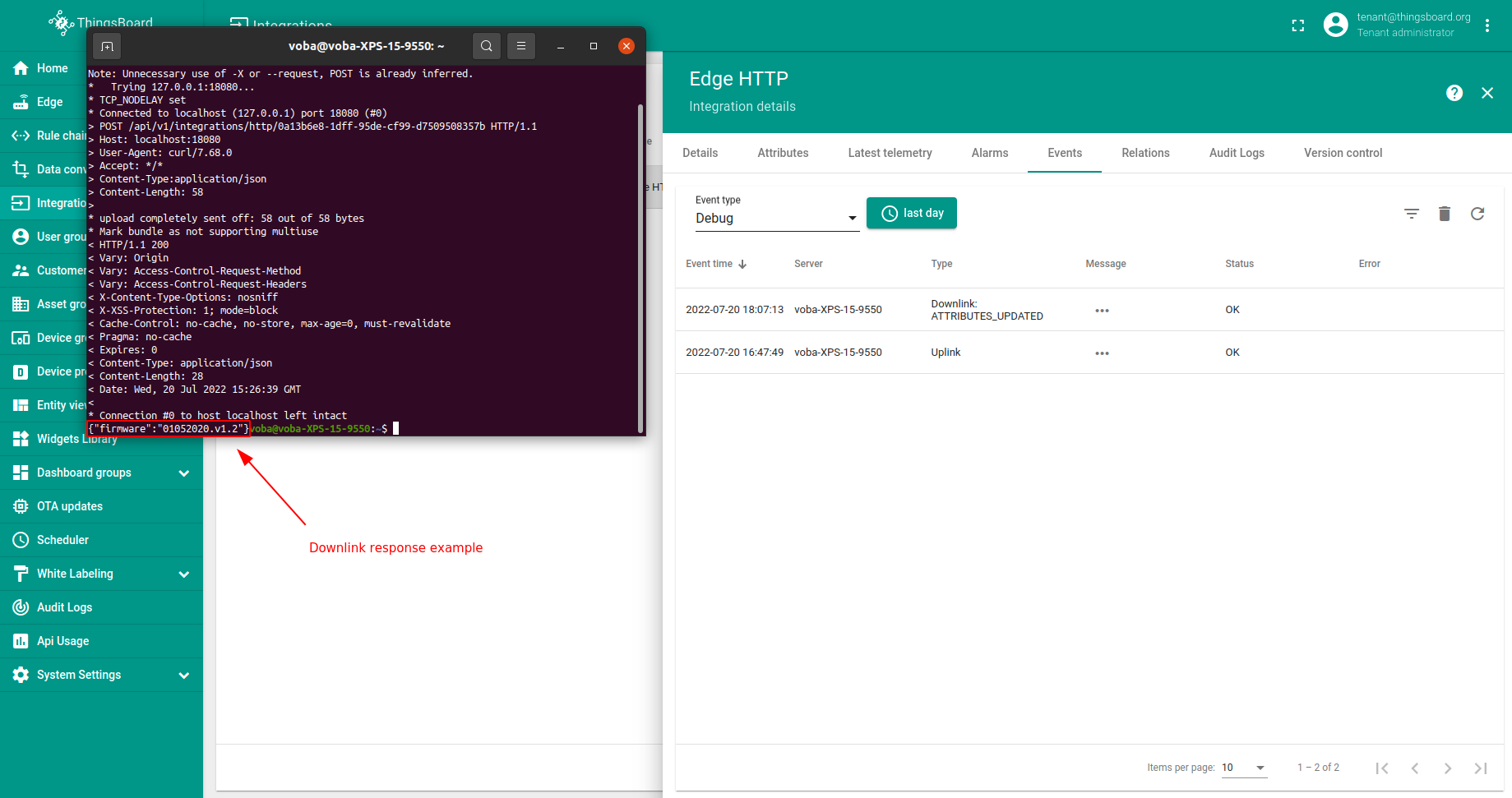The width and height of the screenshot is (1512, 798).
Task: Go to the previous page
Action: click(x=1415, y=768)
